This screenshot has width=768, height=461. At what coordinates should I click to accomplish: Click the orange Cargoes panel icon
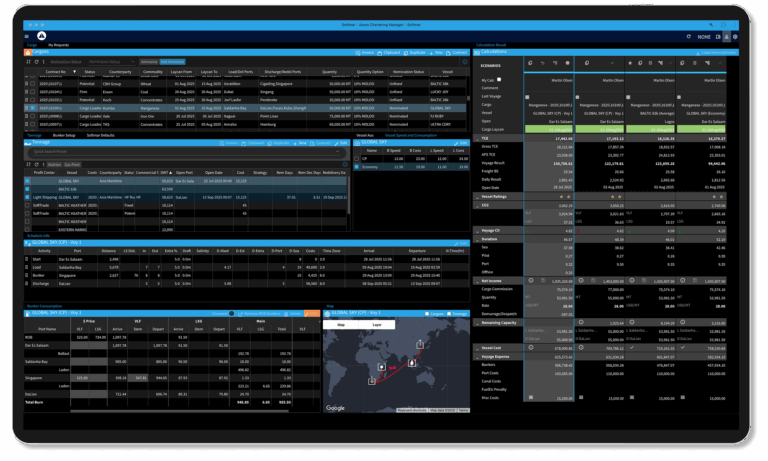tap(27, 52)
